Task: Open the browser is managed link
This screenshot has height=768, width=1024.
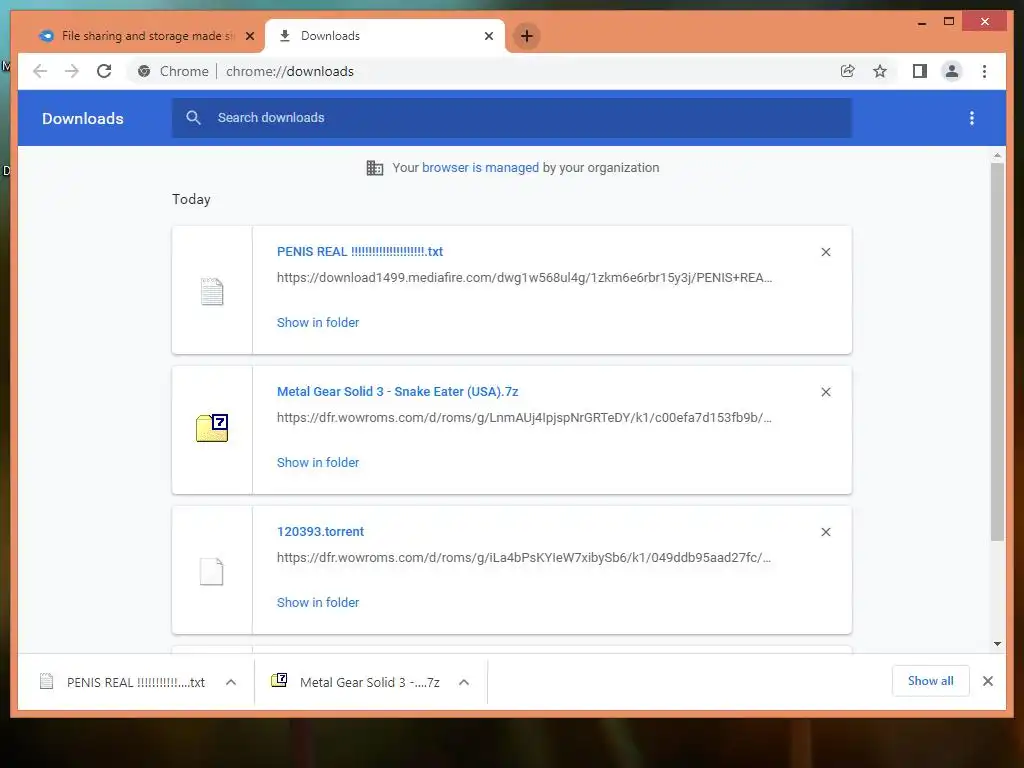Action: [x=480, y=168]
